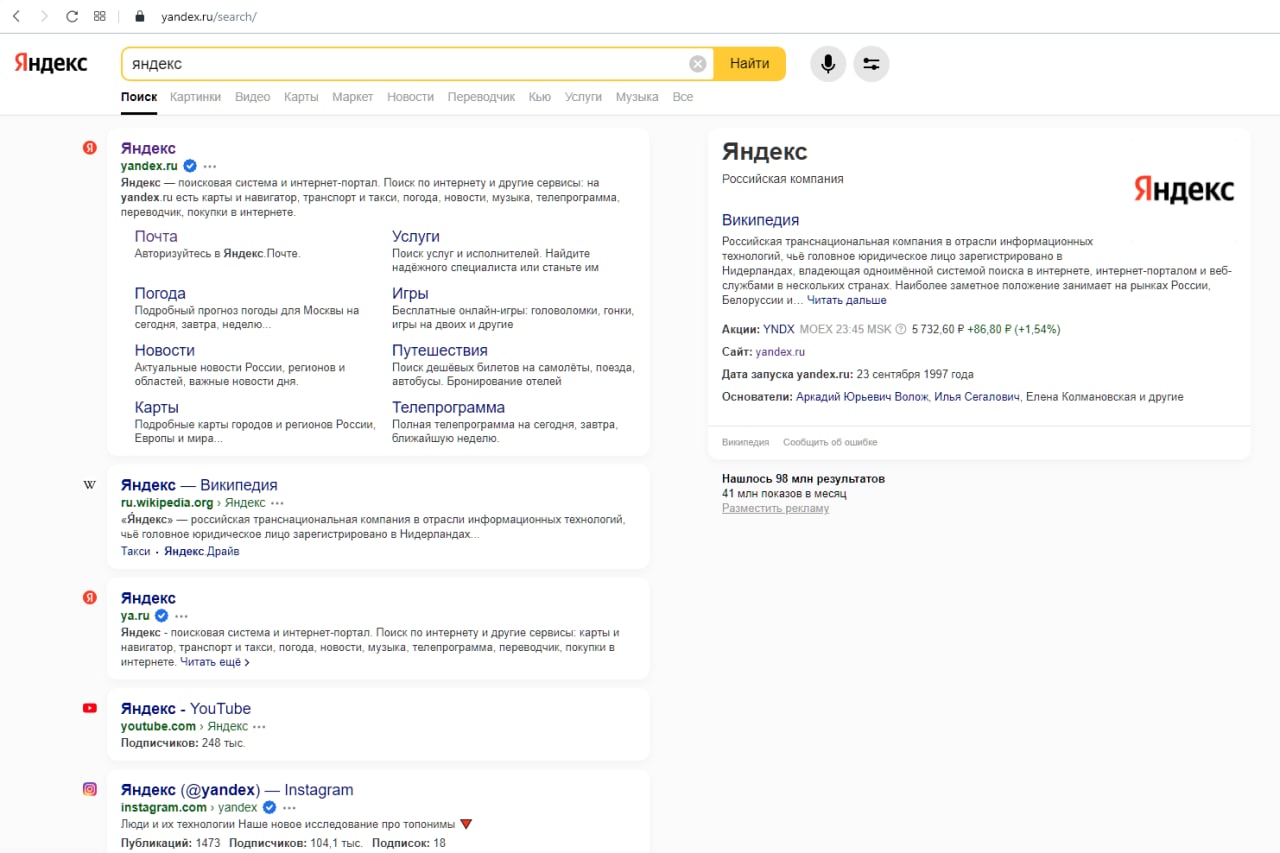Open the Игры sitelink
Screen dimensions: 1280x853
coord(410,293)
